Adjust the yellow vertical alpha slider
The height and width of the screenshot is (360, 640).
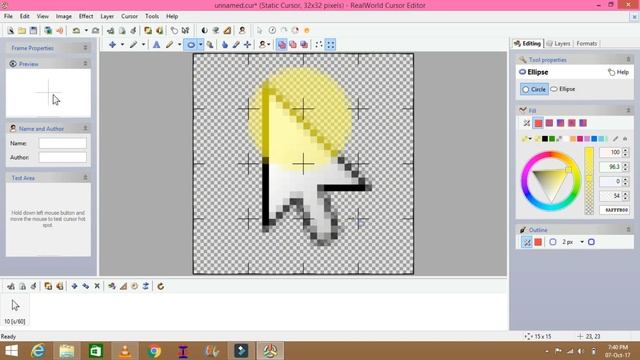click(589, 180)
